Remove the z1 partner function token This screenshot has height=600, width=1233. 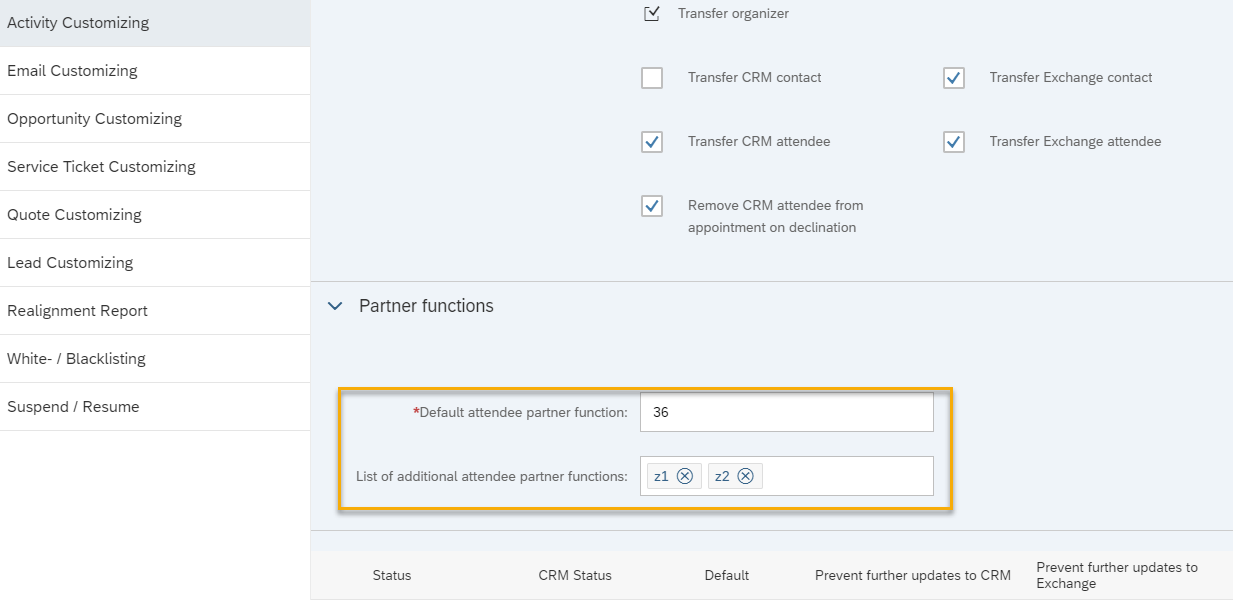coord(685,476)
